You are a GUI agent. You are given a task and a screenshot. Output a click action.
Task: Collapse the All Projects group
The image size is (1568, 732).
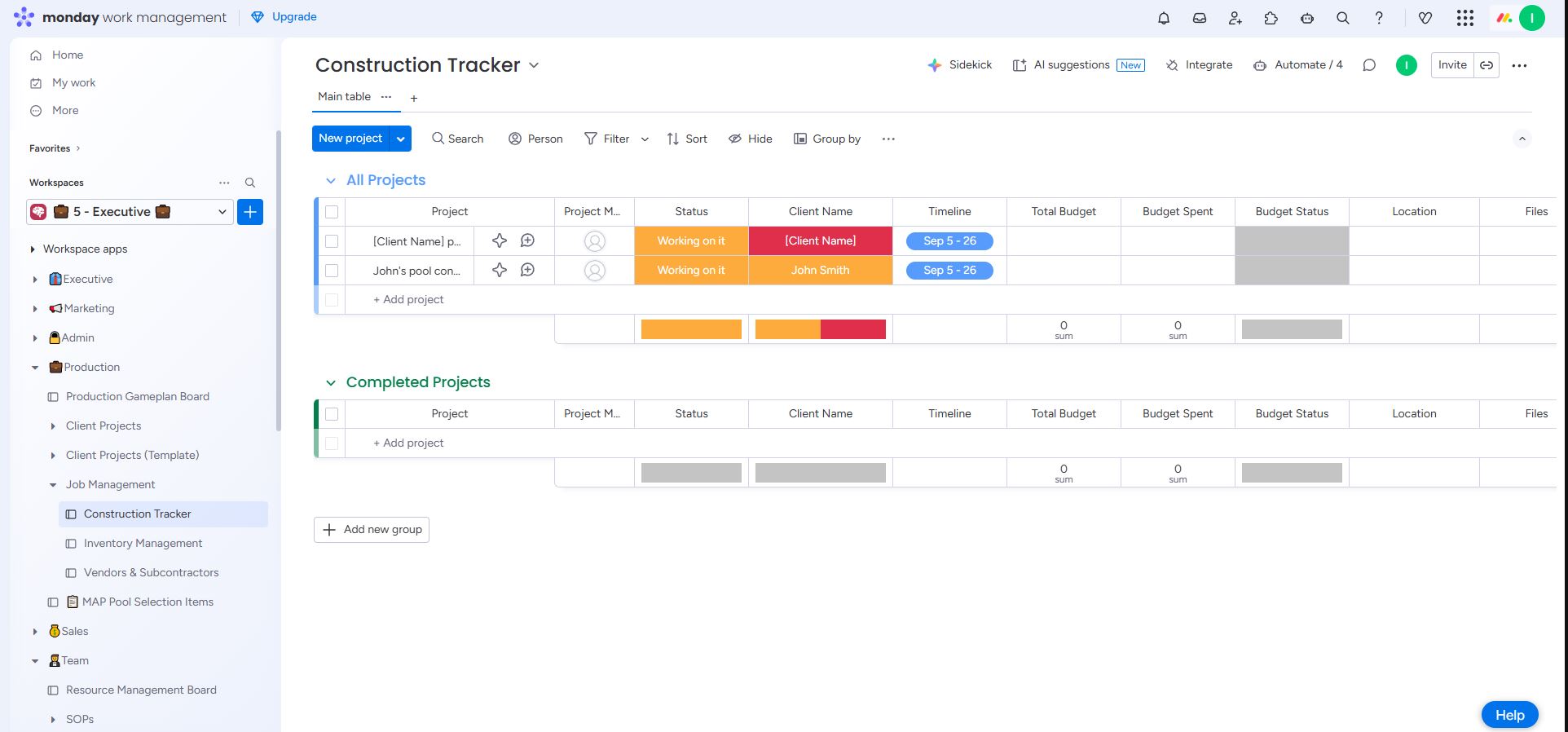(x=330, y=180)
